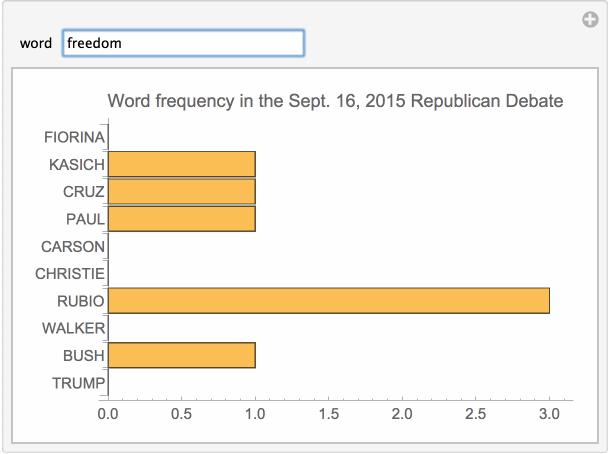The image size is (608, 454).
Task: Select the KASICH bar in the chart
Action: pyautogui.click(x=181, y=164)
